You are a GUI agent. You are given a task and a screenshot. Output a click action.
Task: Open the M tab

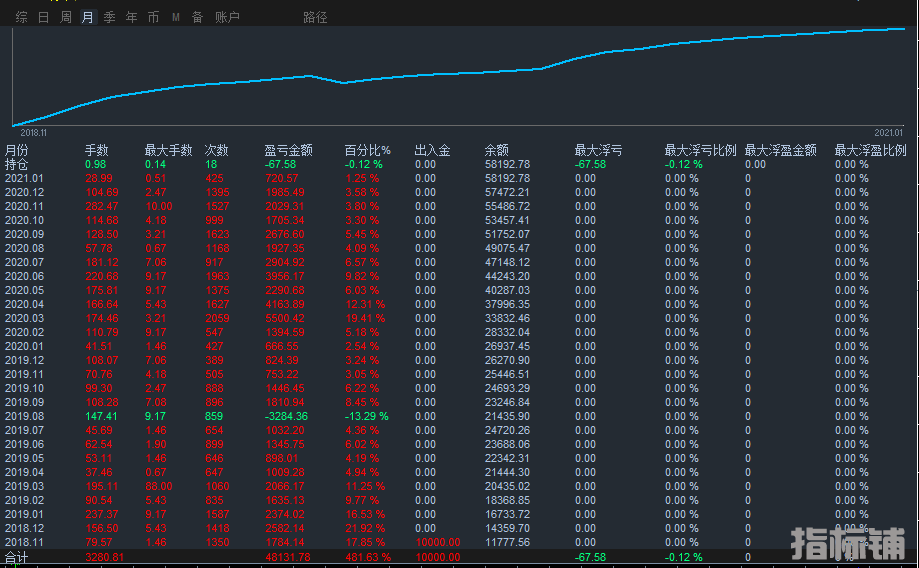tap(176, 18)
